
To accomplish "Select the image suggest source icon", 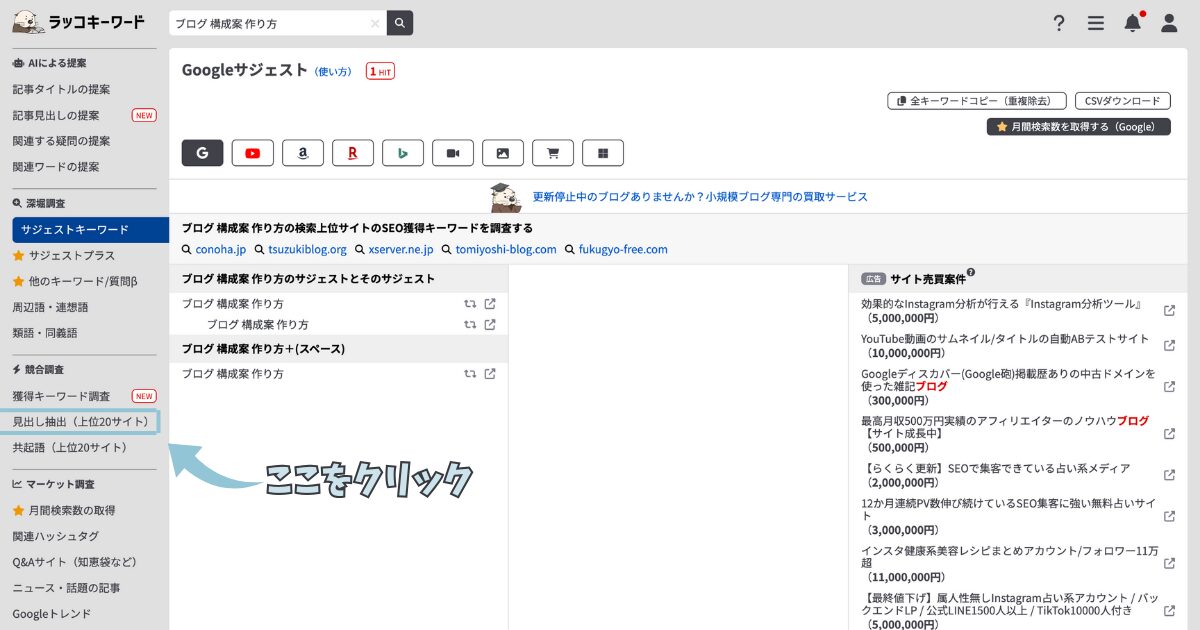I will [502, 153].
